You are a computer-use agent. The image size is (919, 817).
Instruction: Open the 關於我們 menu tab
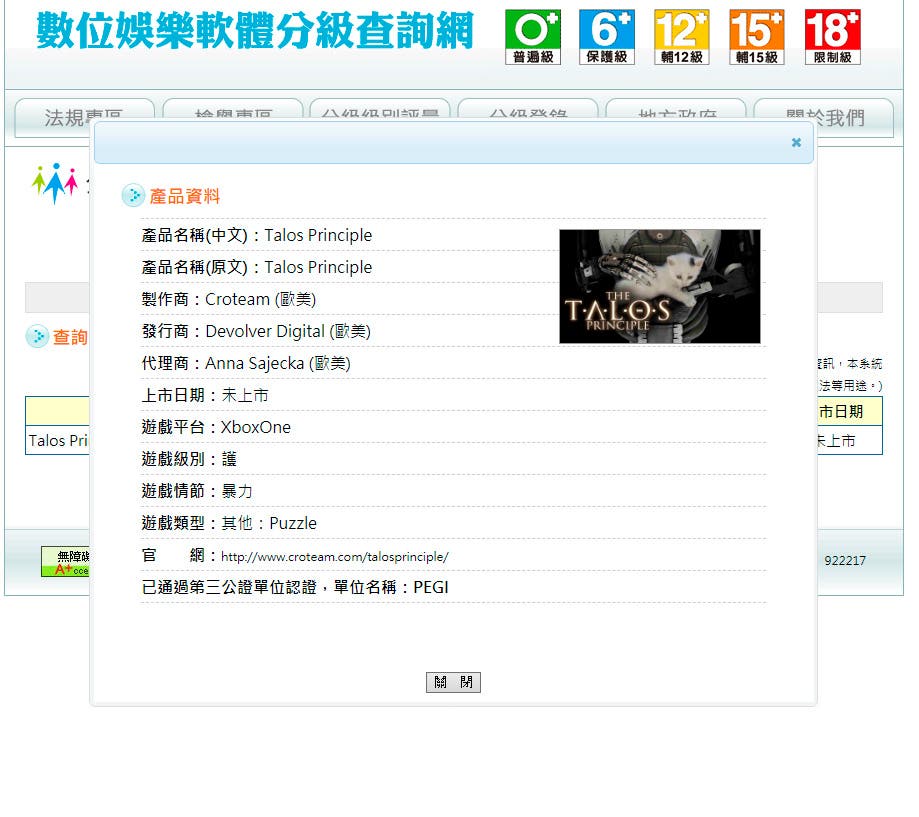(x=823, y=118)
